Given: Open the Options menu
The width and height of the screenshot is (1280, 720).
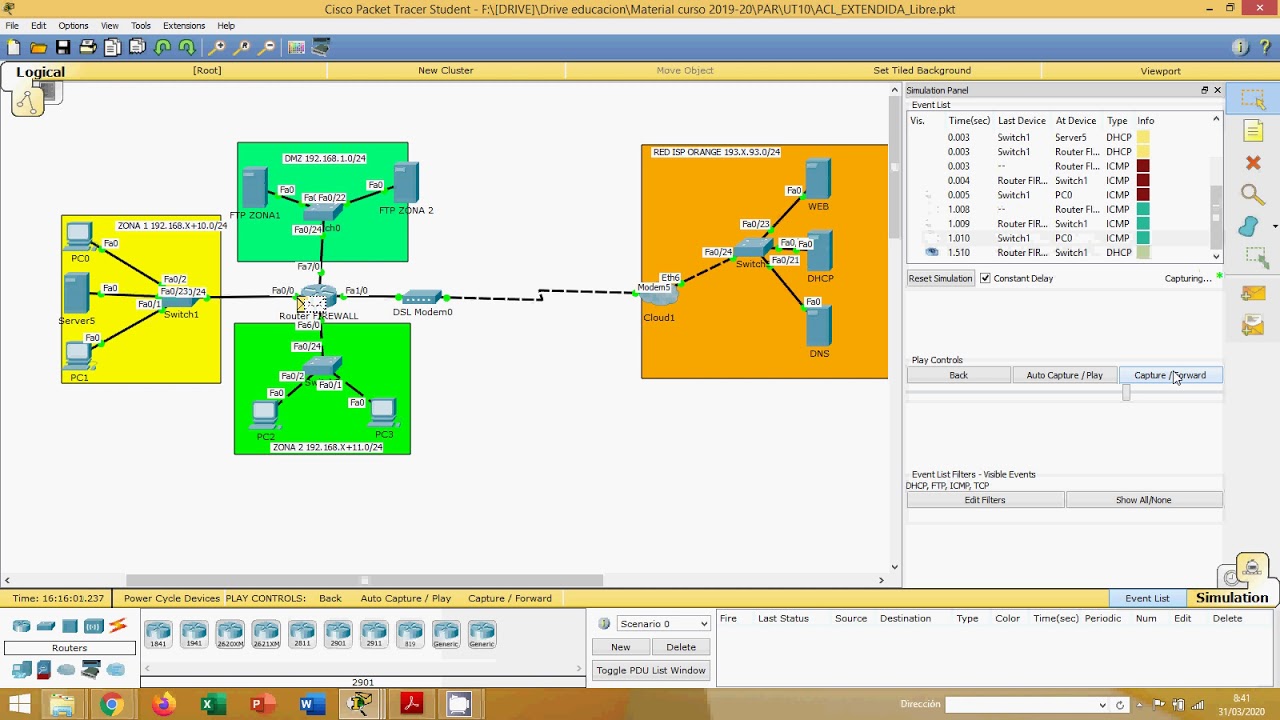Looking at the screenshot, I should (x=73, y=26).
